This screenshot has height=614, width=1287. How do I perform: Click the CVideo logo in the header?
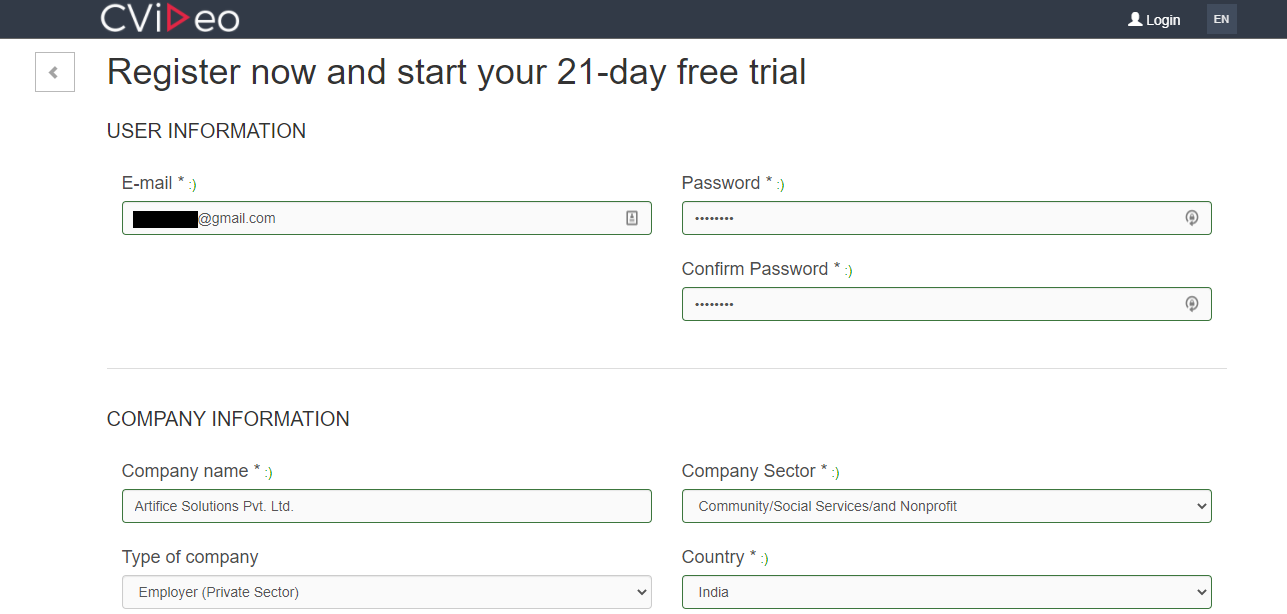click(170, 18)
